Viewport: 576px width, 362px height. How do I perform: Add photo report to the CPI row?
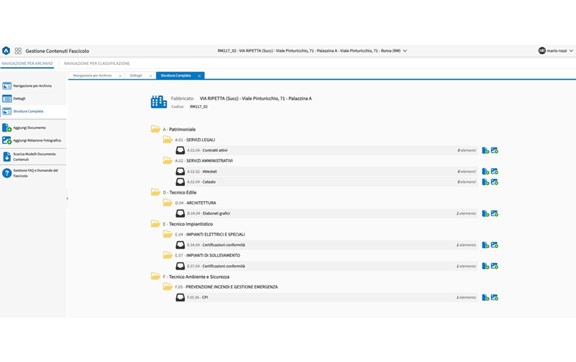click(494, 297)
